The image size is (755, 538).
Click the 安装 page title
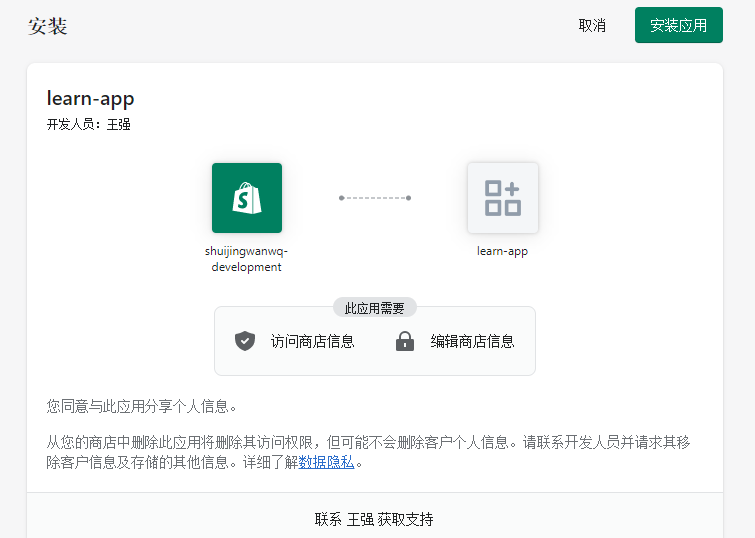tap(47, 26)
